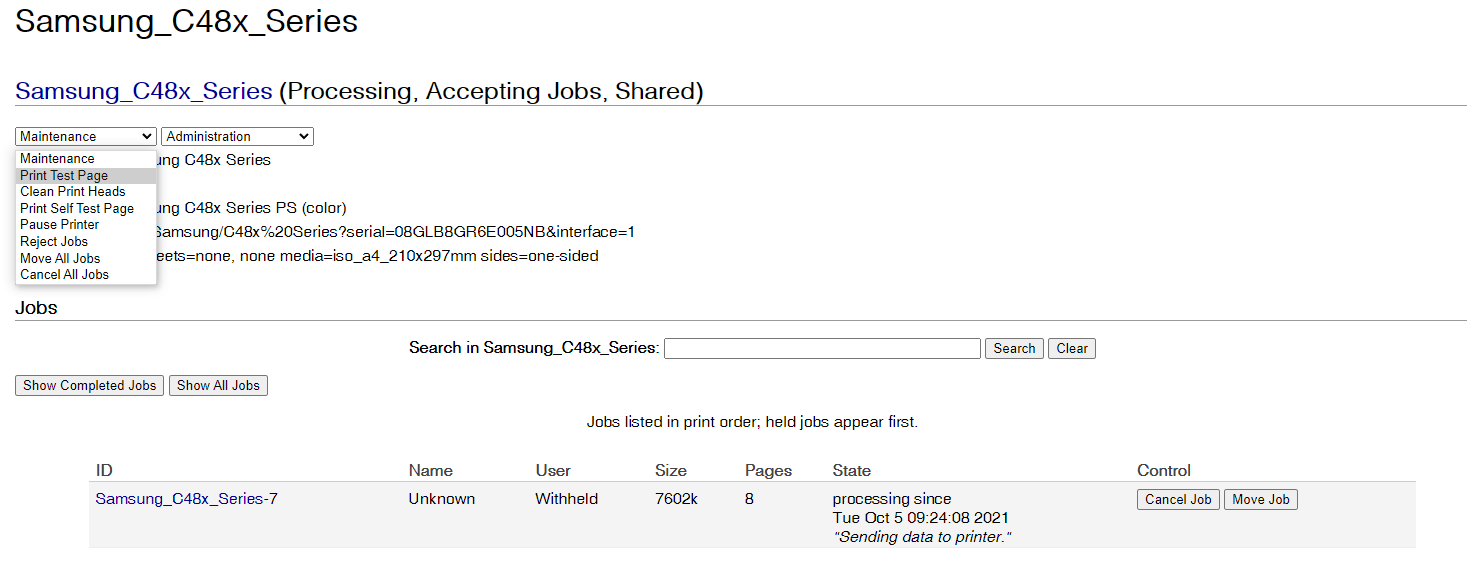Click the Search button
Screen dimensions: 1467x570
coord(1014,348)
